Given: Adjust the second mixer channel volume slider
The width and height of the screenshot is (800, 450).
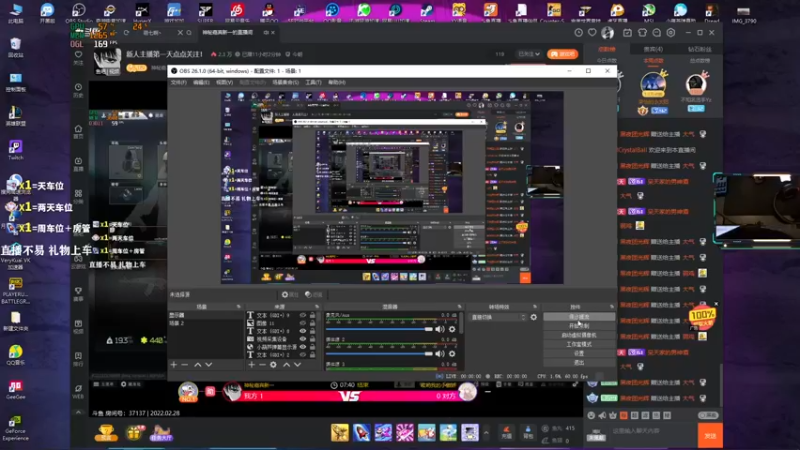Looking at the screenshot, I should pyautogui.click(x=379, y=354).
